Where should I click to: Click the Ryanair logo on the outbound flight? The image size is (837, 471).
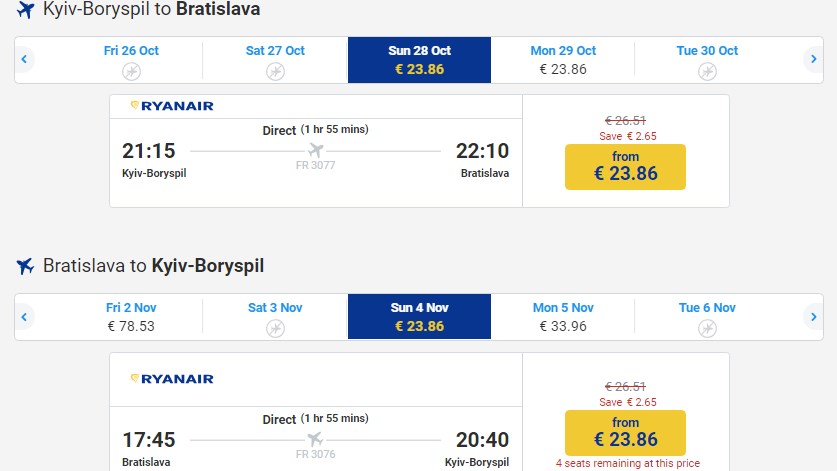[x=172, y=106]
